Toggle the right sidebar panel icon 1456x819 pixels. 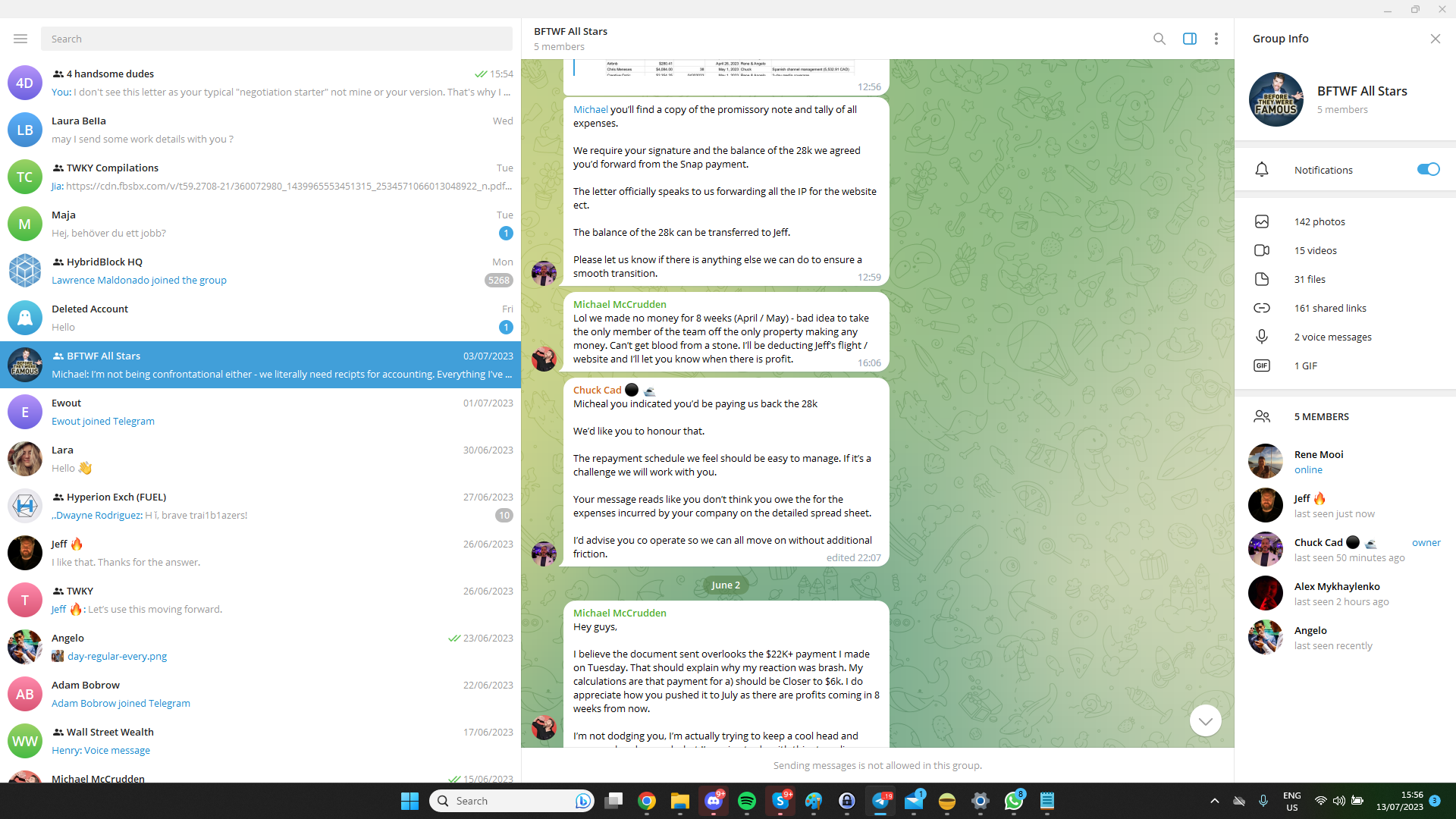click(1189, 39)
